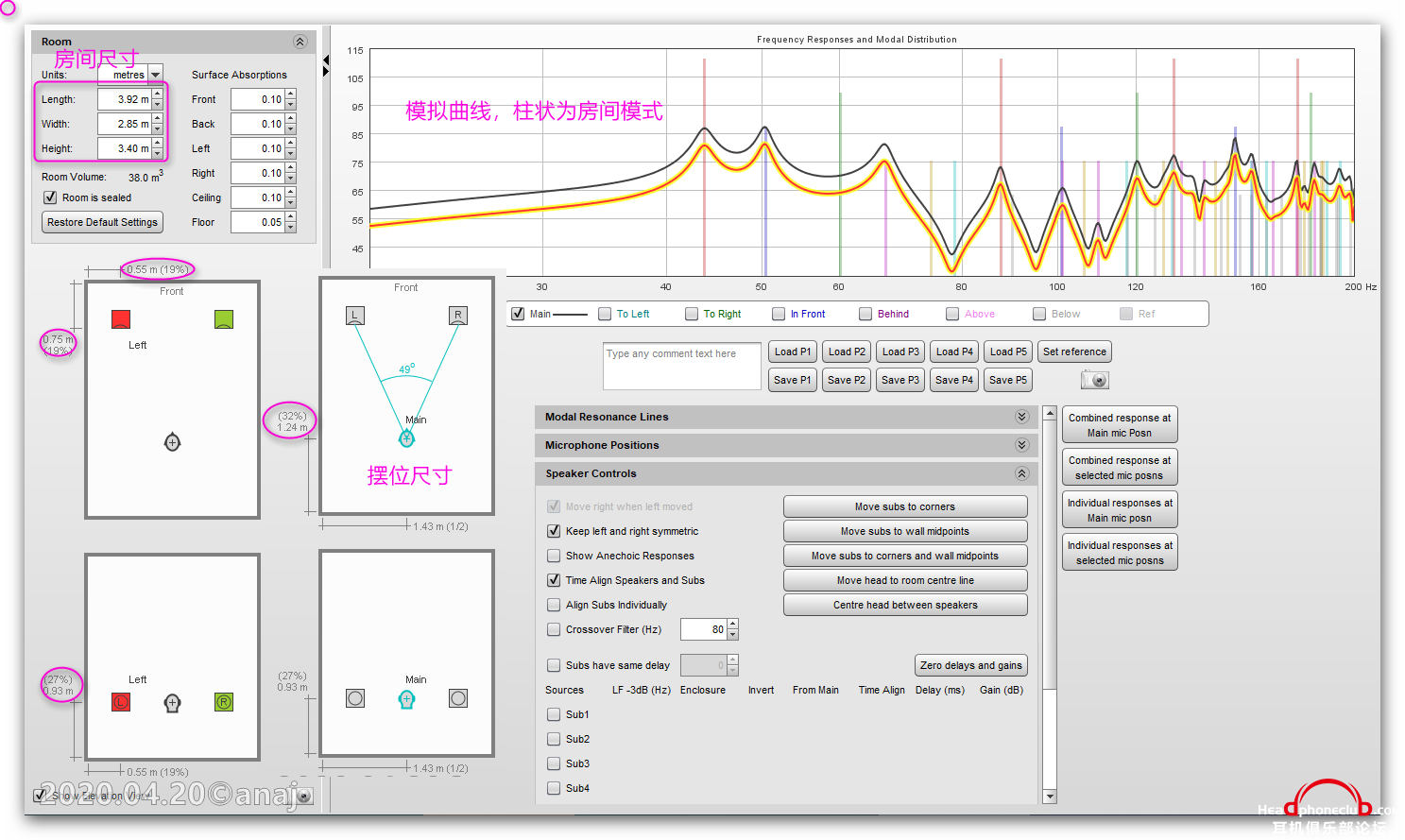The height and width of the screenshot is (840, 1405).
Task: Select listener head icon in top plan view
Action: (172, 441)
